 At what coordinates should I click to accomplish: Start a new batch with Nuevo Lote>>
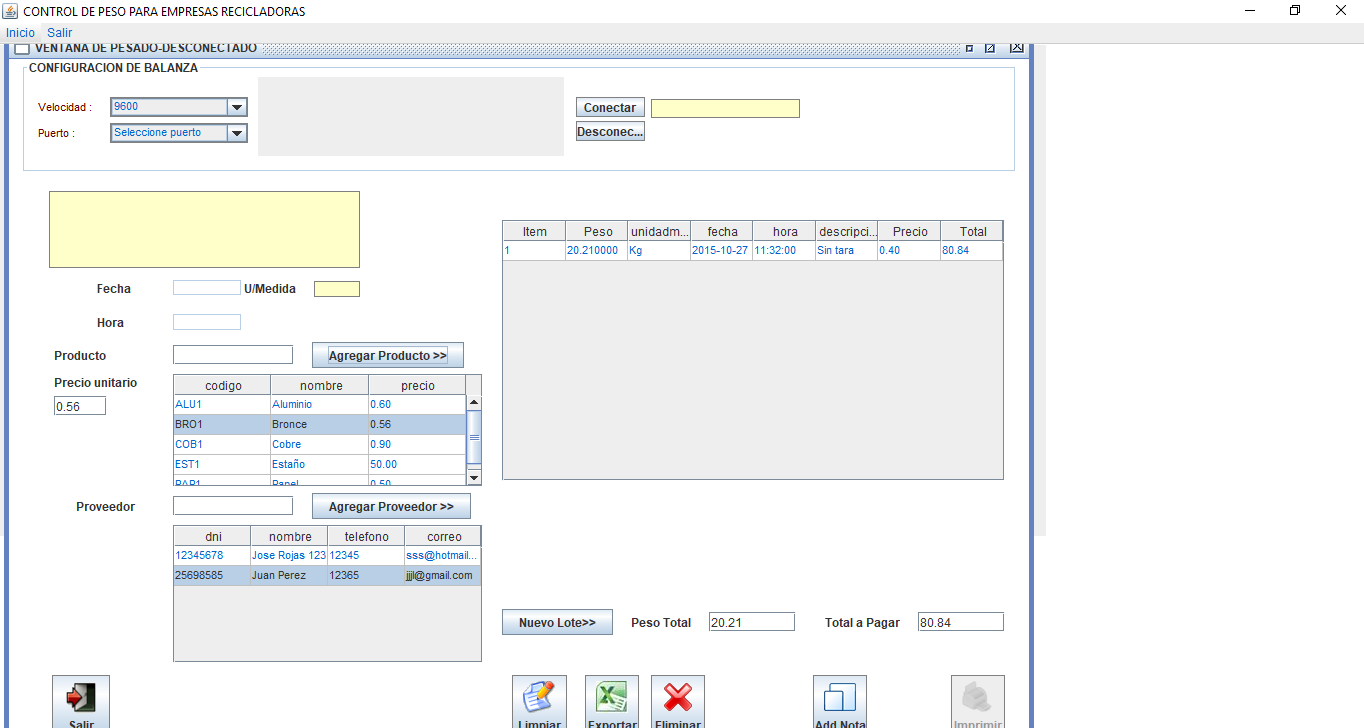556,623
